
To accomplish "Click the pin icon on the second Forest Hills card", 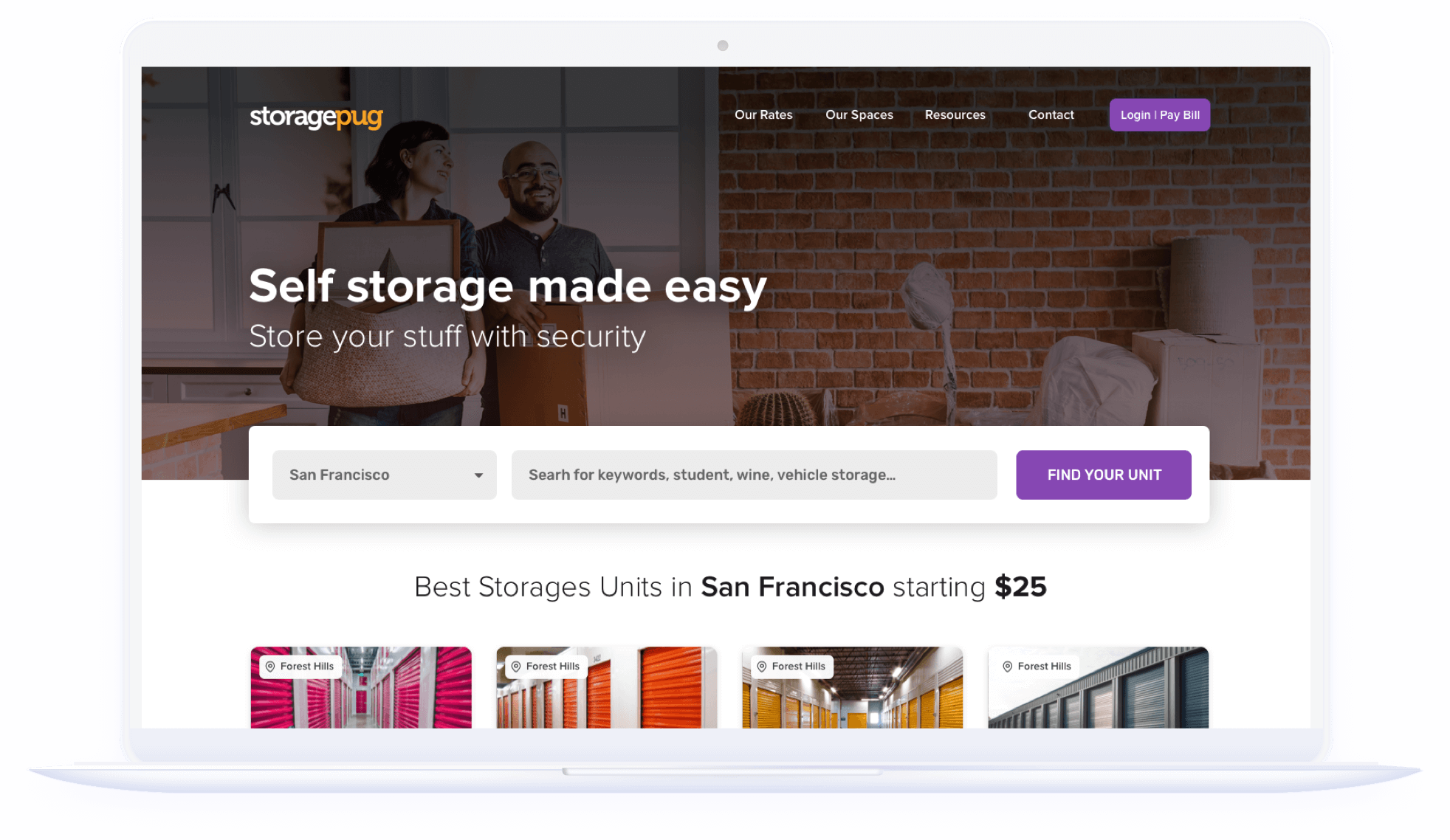I will point(516,666).
